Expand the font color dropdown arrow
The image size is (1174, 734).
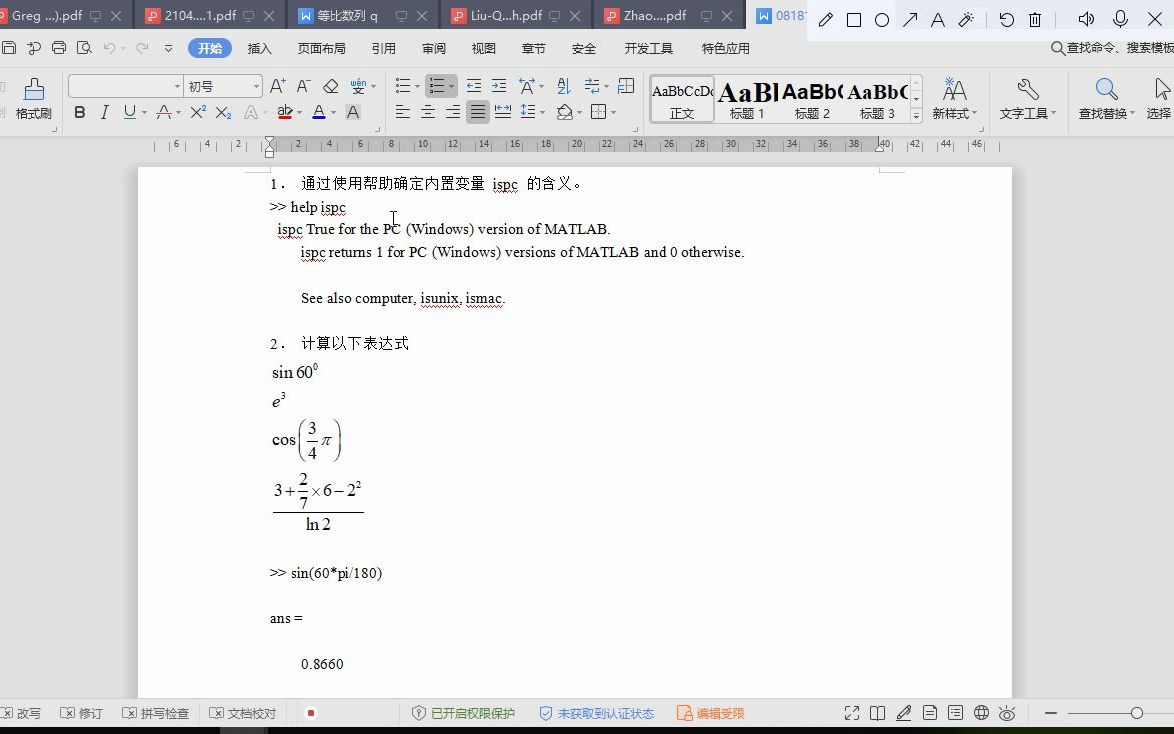pos(331,113)
